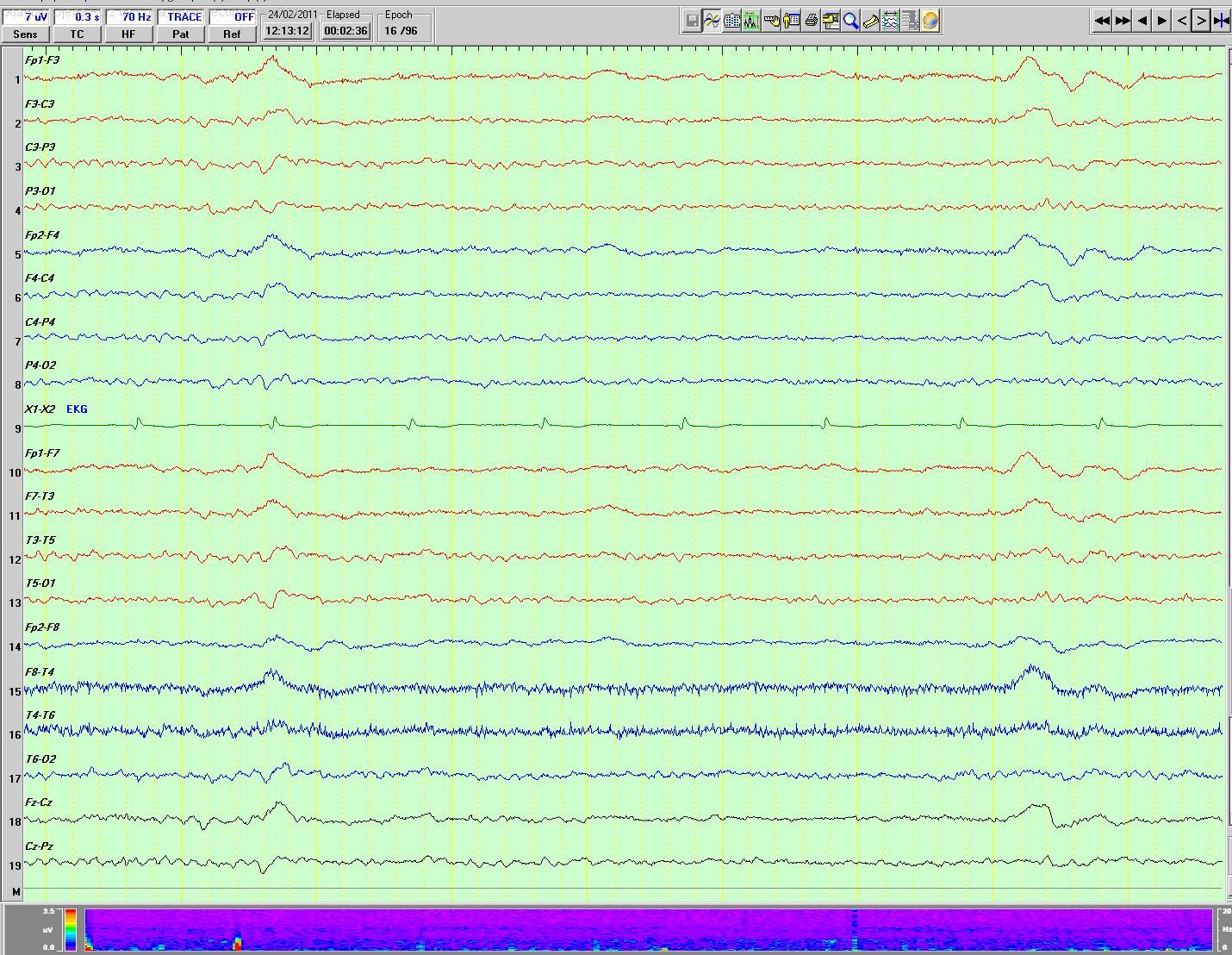Toggle the waveform traces view icon
Image resolution: width=1232 pixels, height=955 pixels.
coord(712,22)
